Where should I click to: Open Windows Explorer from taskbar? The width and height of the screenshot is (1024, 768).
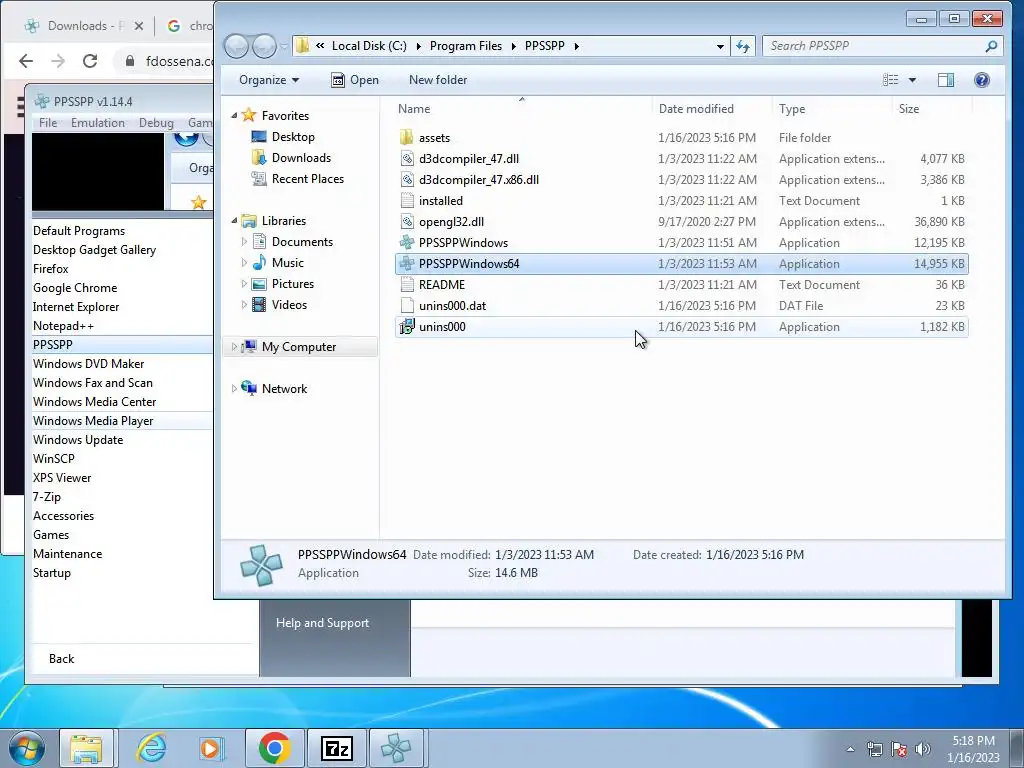click(86, 748)
